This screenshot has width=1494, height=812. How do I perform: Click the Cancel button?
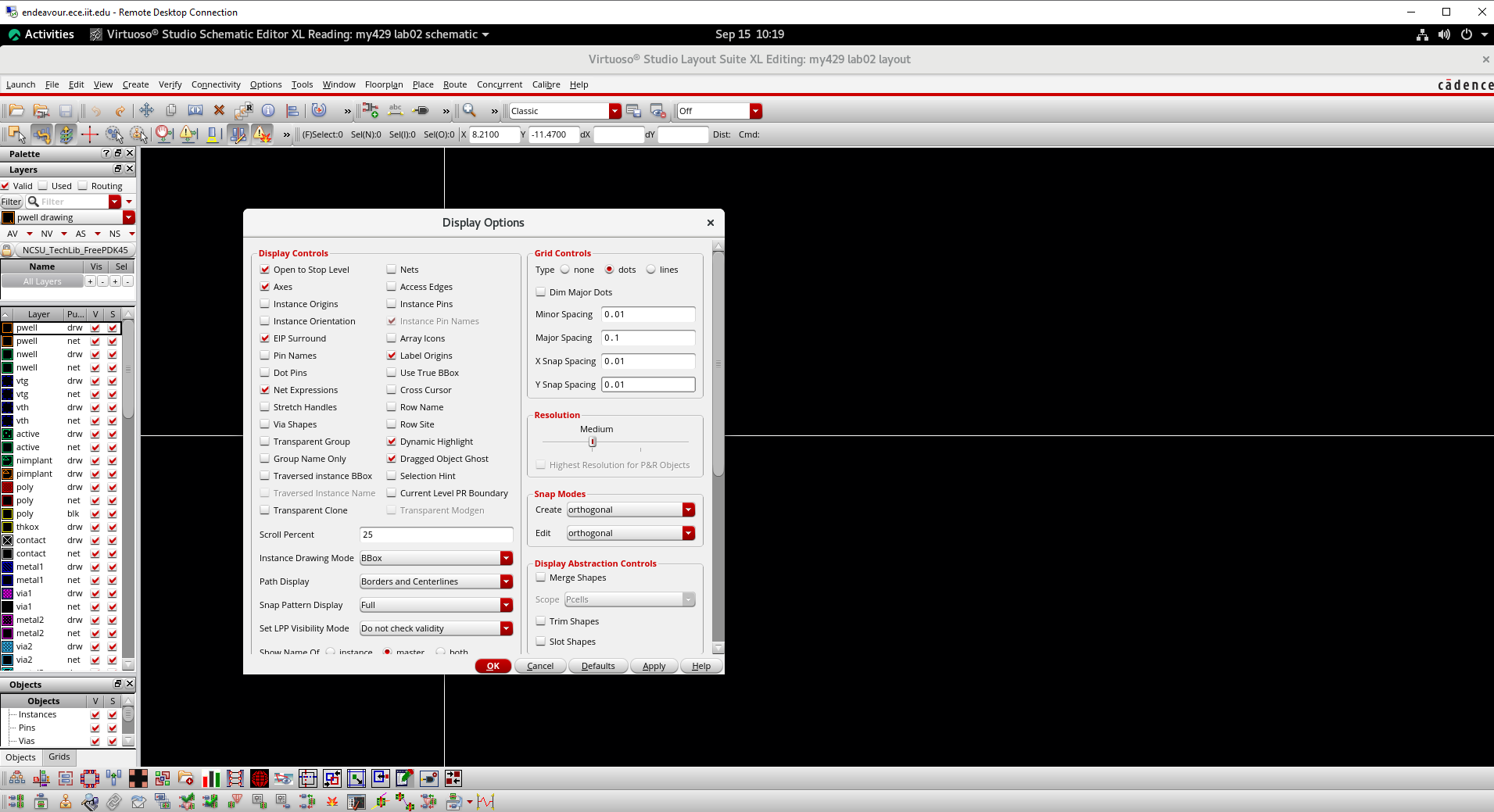(x=540, y=666)
